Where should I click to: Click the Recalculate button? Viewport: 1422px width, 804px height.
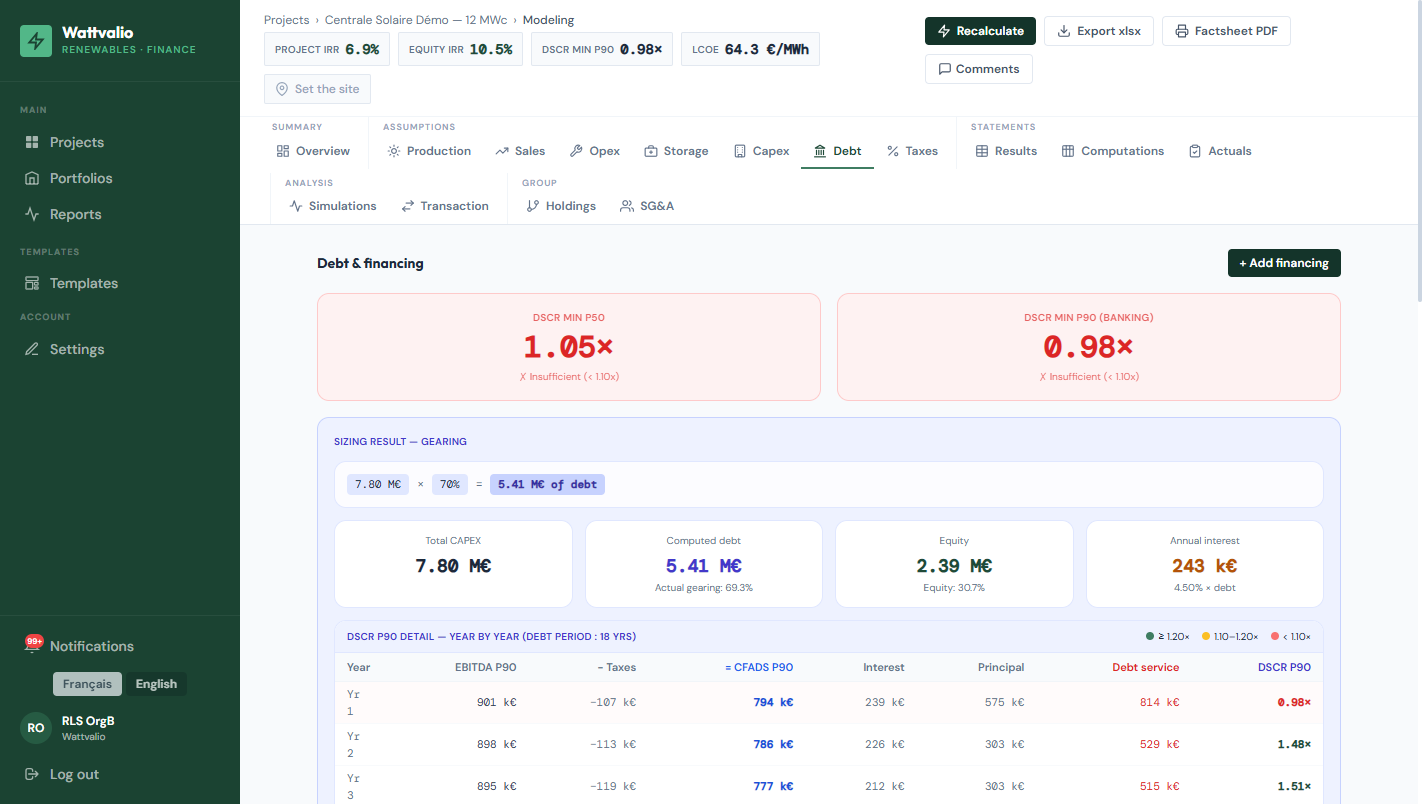pos(980,31)
